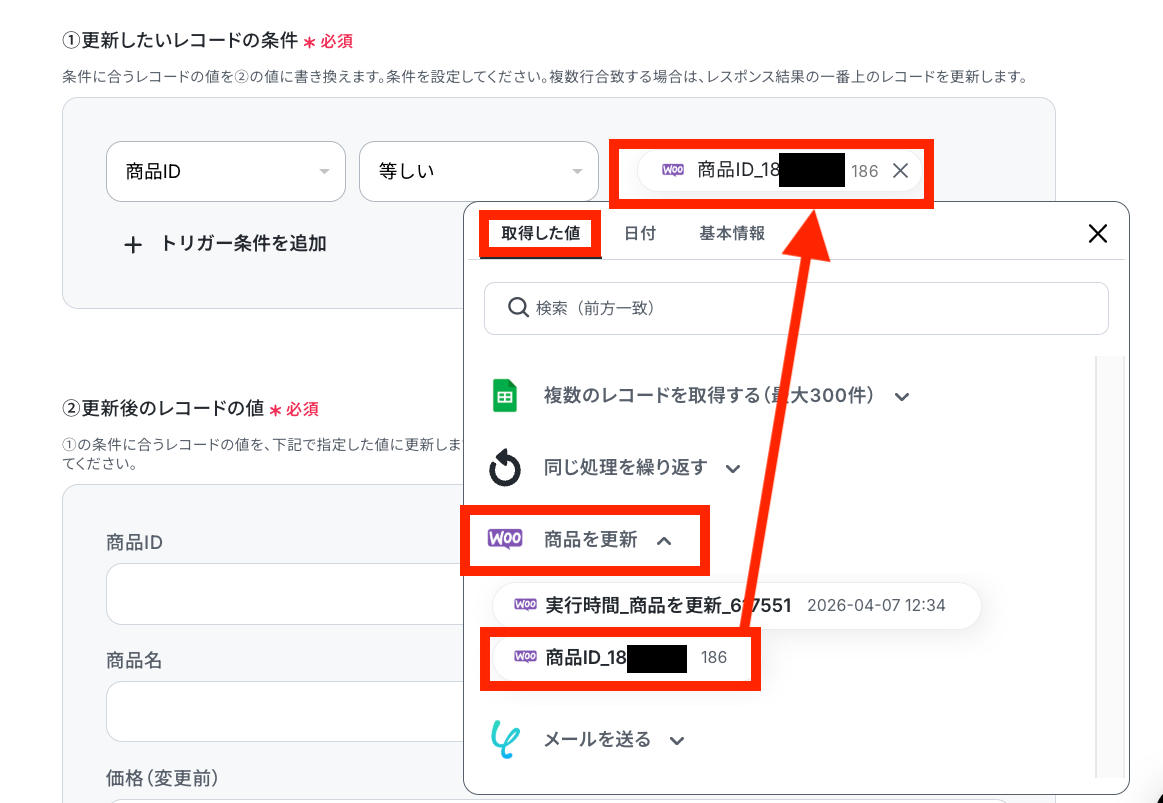Click the popup list scrollbar
The height and width of the screenshot is (803, 1163).
click(1110, 566)
